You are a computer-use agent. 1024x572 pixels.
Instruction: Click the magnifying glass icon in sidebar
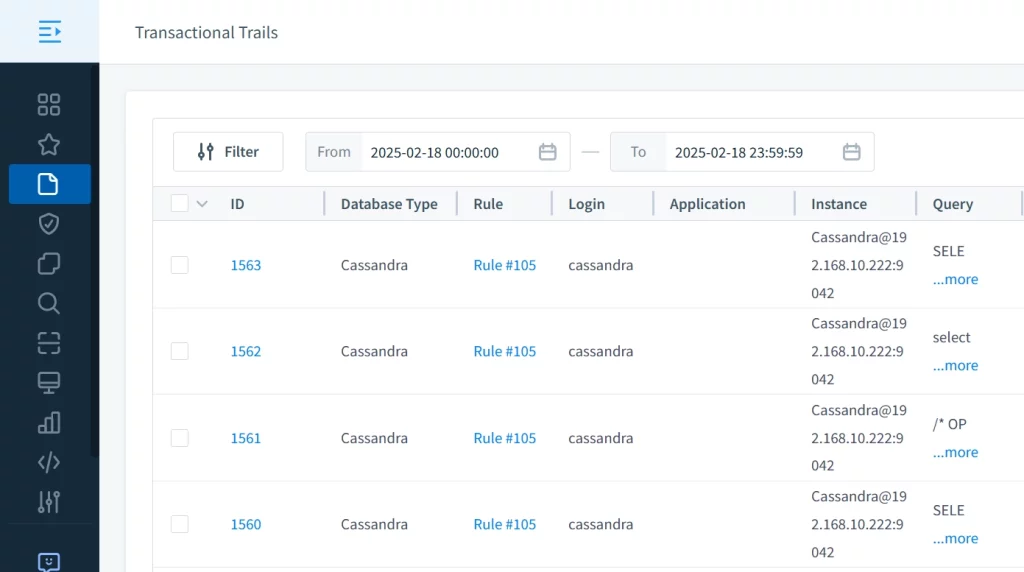pyautogui.click(x=49, y=303)
